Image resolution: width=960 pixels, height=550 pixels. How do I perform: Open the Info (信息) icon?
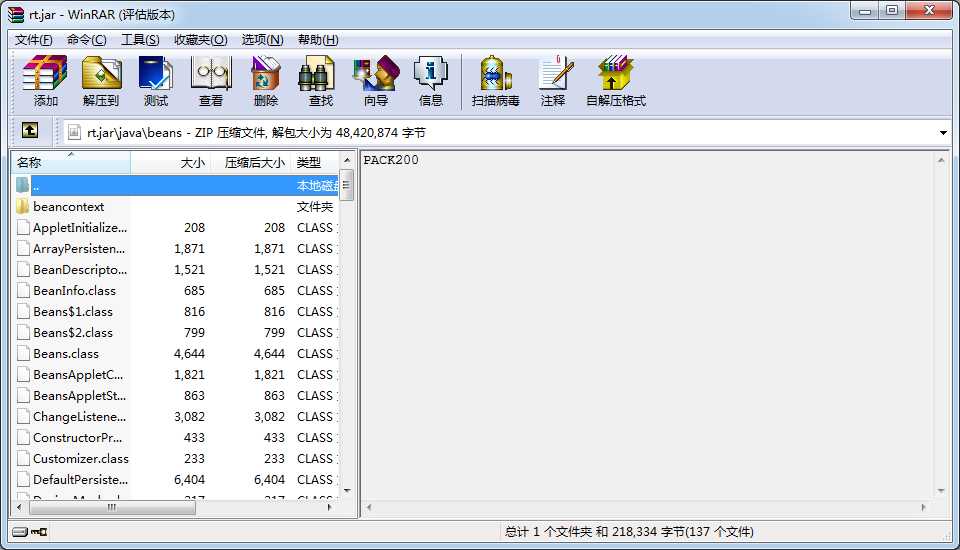[x=430, y=81]
